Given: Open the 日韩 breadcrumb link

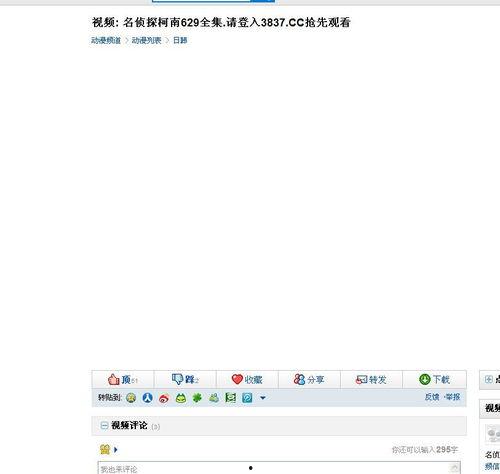Looking at the screenshot, I should click(x=180, y=40).
